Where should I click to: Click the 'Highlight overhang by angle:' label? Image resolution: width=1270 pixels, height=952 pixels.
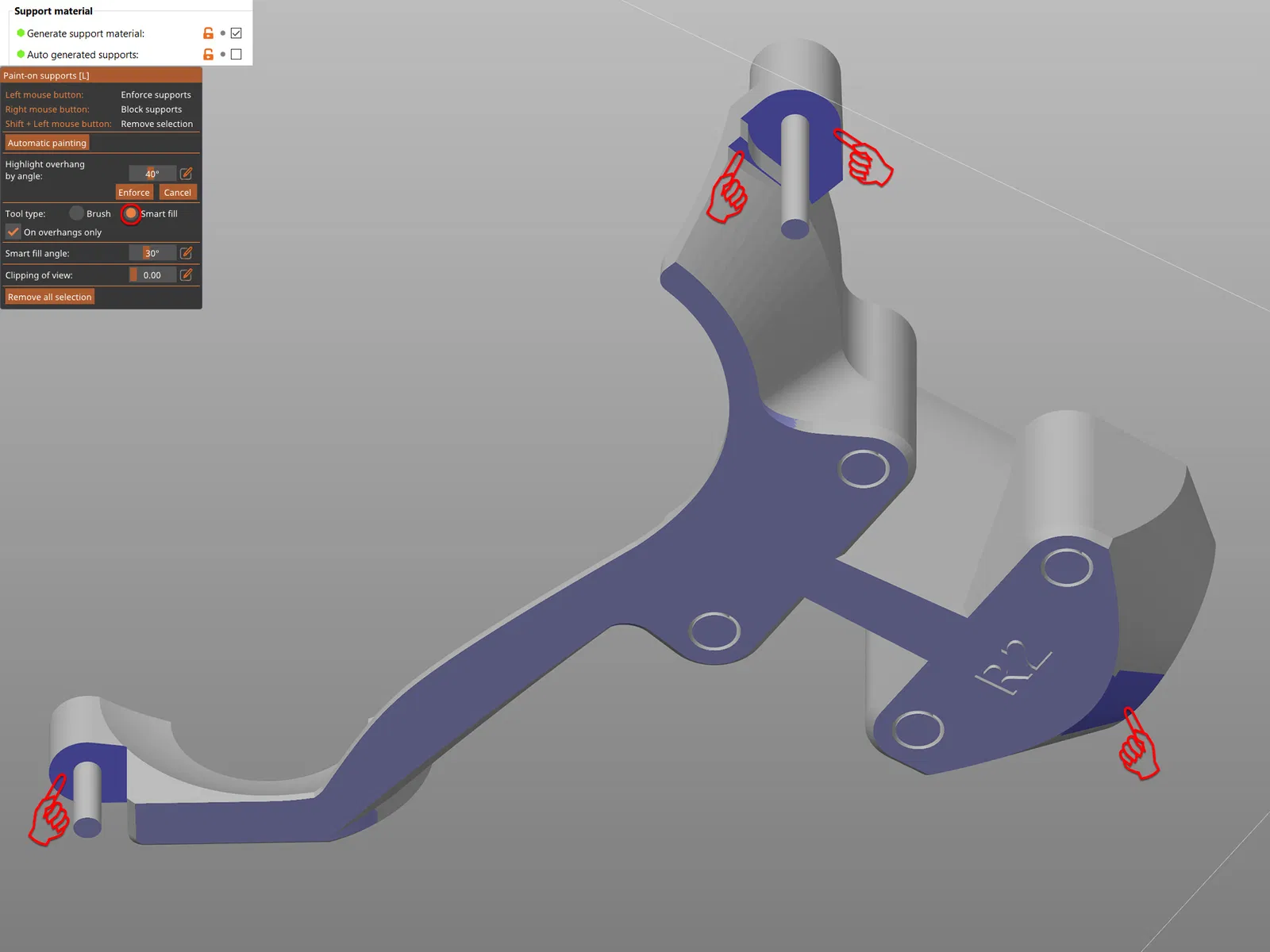click(x=44, y=170)
